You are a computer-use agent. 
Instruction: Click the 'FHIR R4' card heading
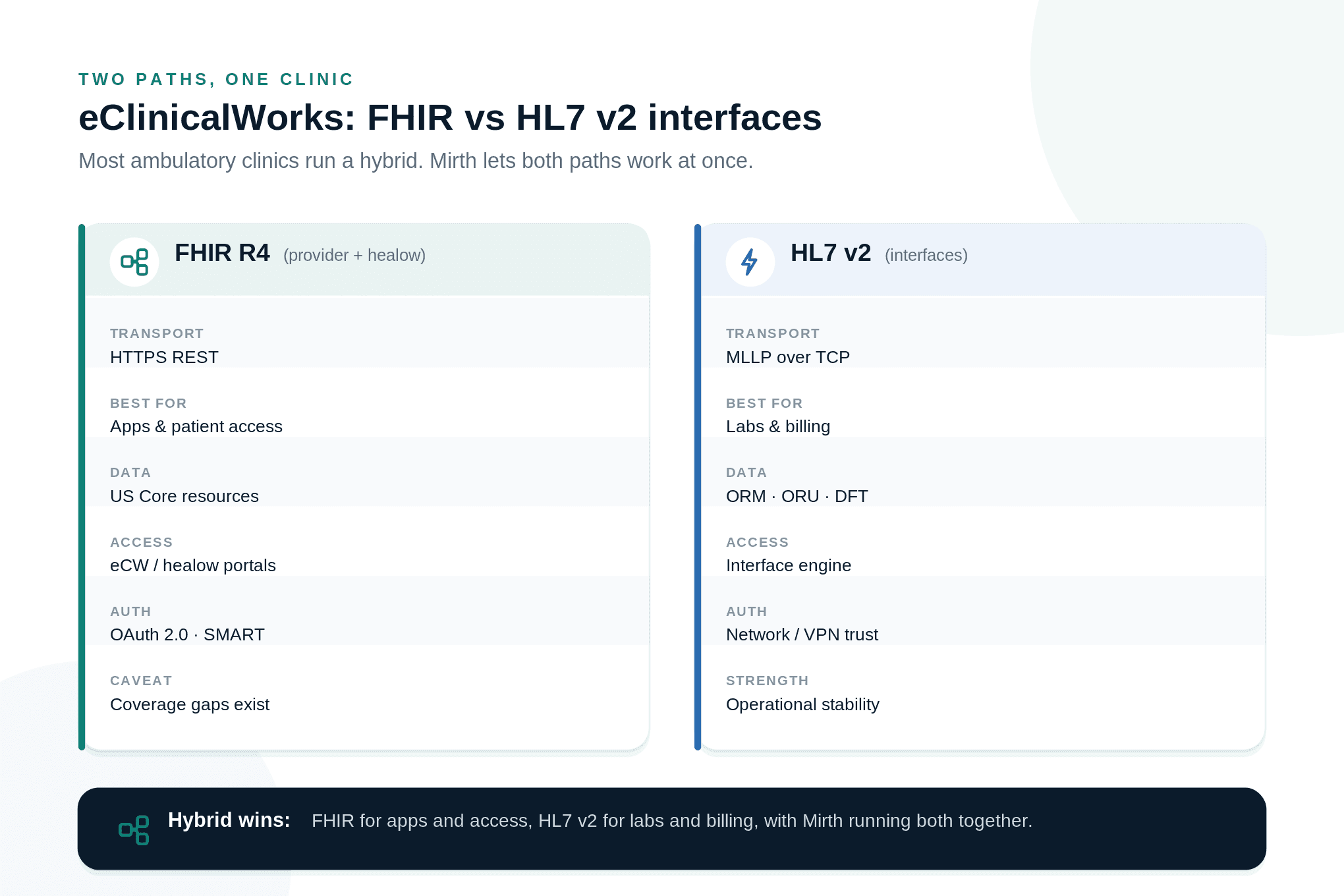(222, 253)
